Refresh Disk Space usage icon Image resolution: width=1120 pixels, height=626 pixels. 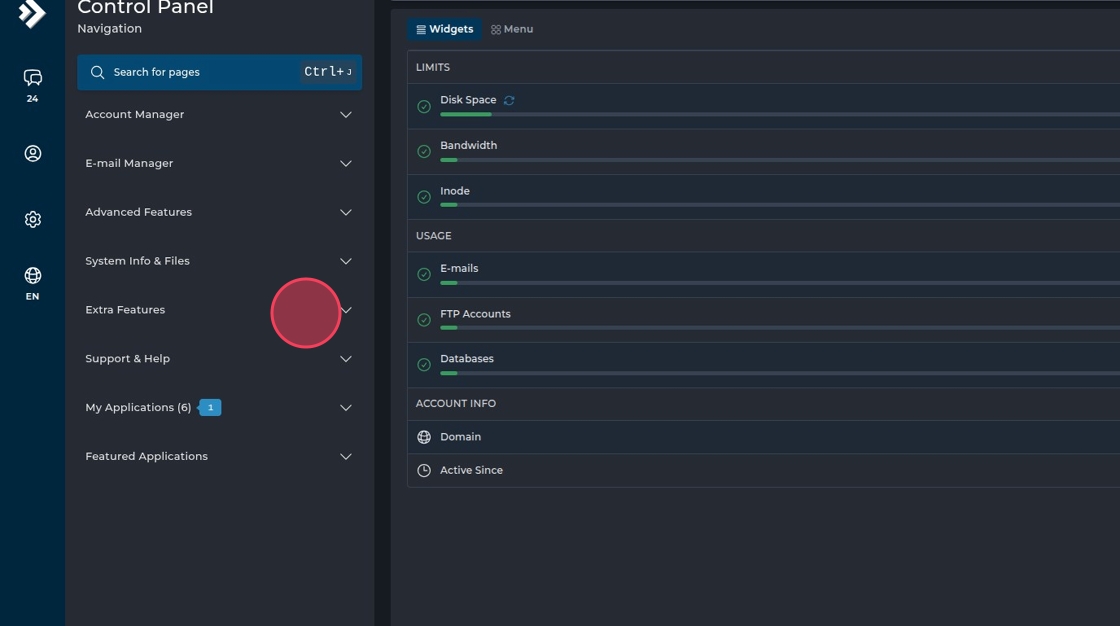pos(509,100)
